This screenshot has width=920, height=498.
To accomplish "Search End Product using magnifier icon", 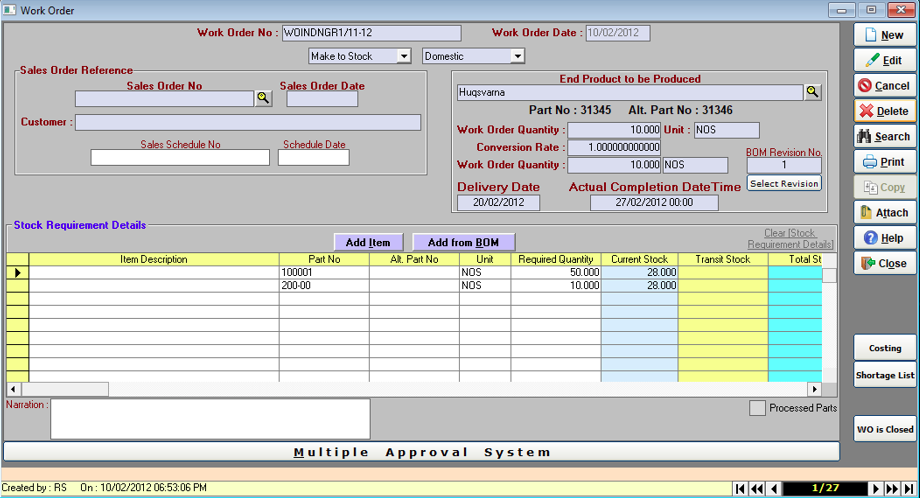I will [813, 92].
